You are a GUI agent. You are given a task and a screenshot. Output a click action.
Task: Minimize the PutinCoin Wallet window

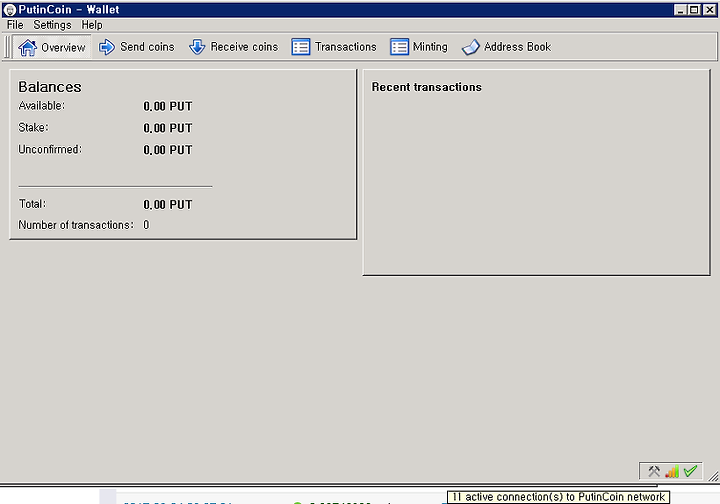pyautogui.click(x=681, y=10)
